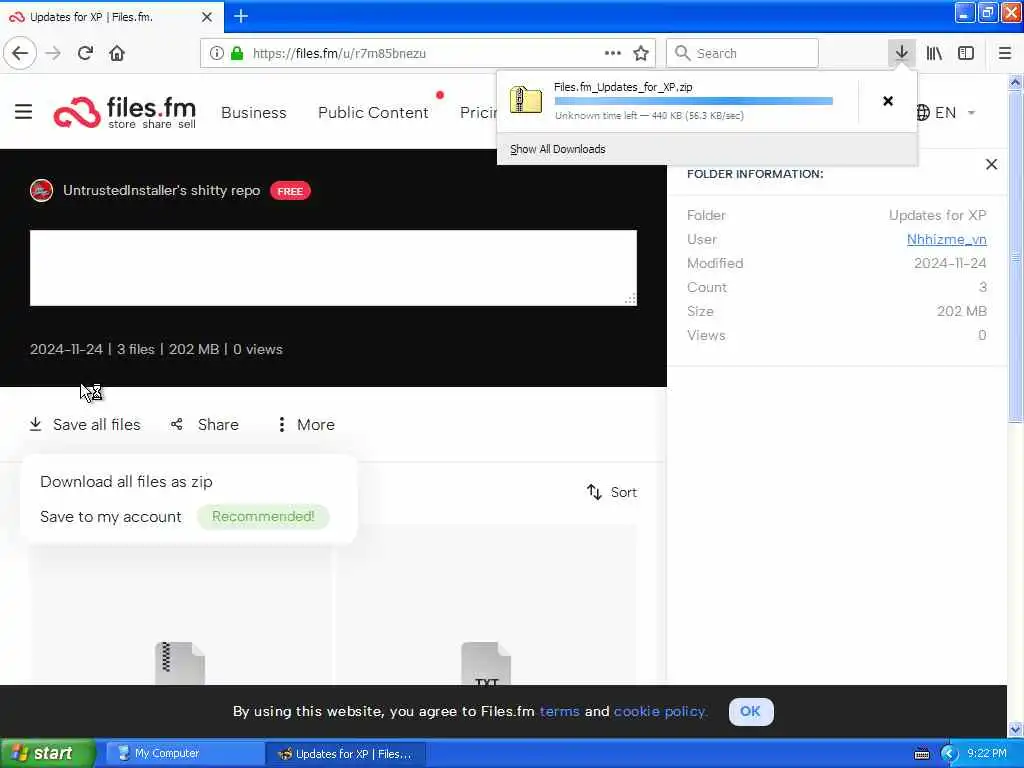Click the forward navigation arrow
Viewport: 1024px width, 768px height.
tap(53, 53)
